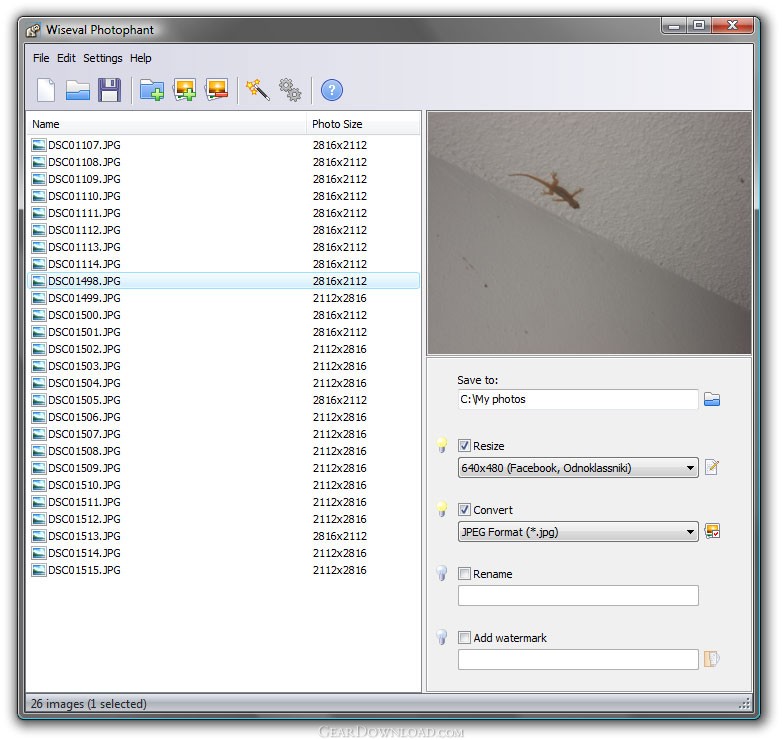Select DSC01513.JPG in the list

(x=223, y=536)
